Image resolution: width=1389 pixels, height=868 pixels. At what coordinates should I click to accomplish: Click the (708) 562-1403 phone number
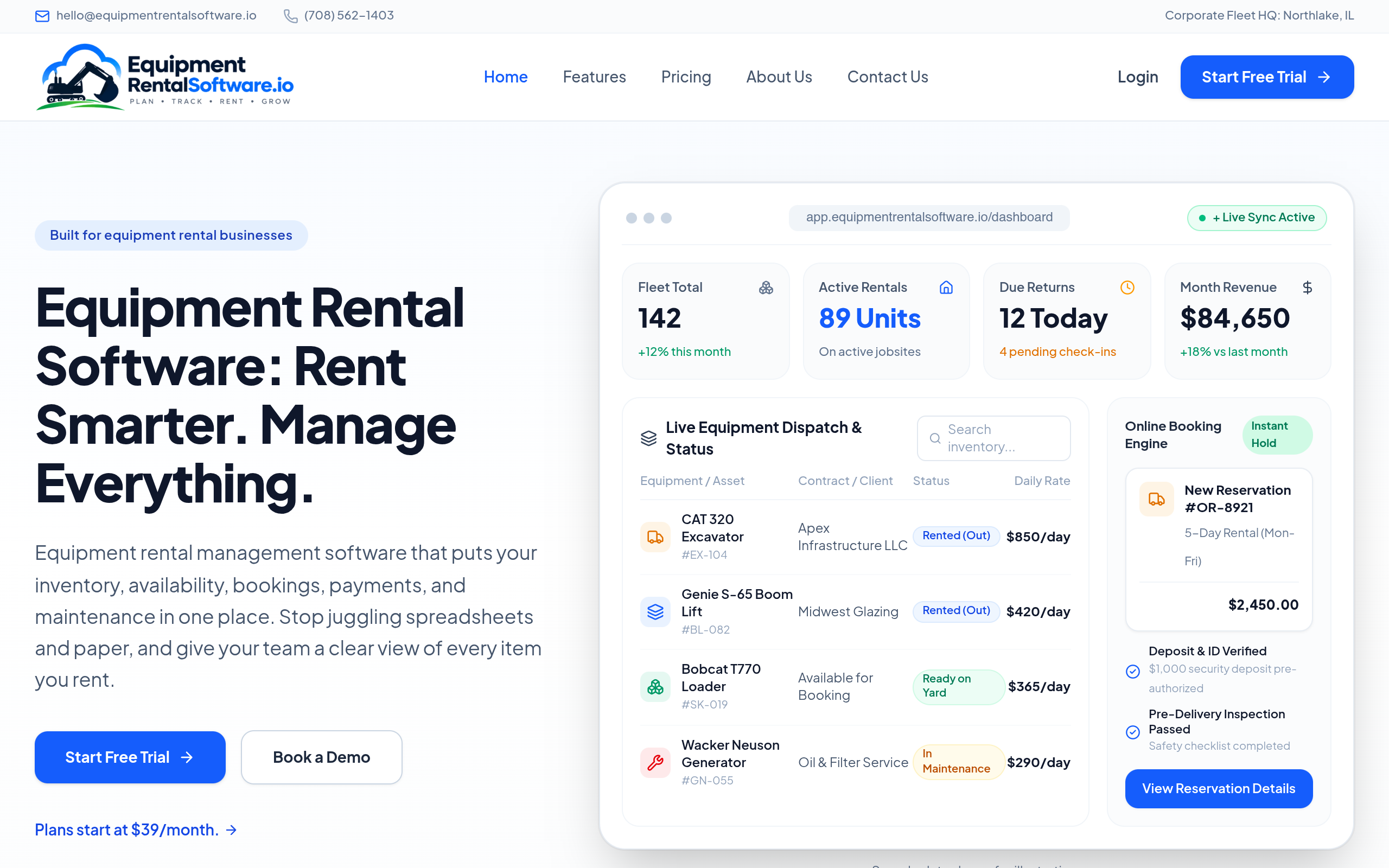[x=349, y=16]
